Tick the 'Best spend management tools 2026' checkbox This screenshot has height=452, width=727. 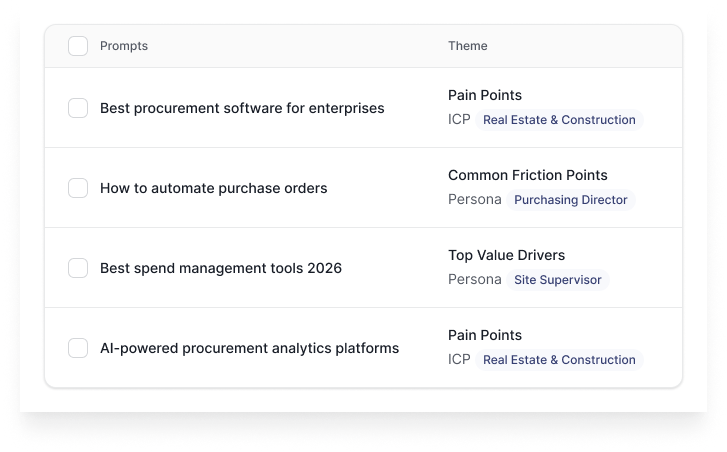(78, 268)
